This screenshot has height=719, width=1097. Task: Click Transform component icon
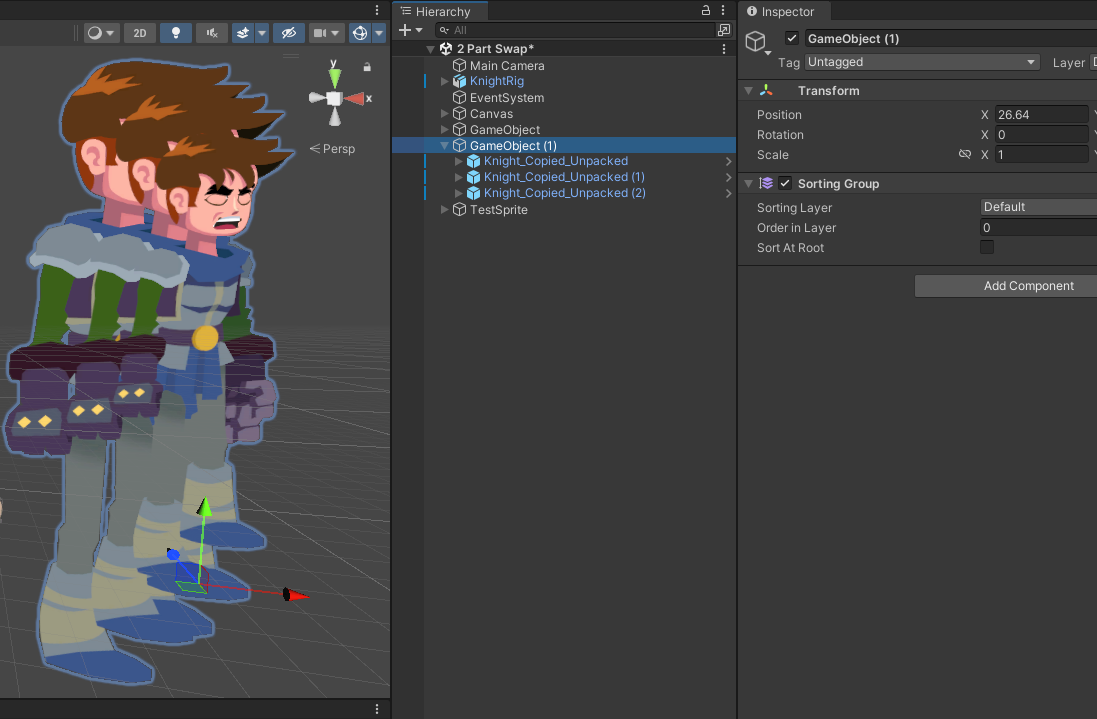coord(766,90)
